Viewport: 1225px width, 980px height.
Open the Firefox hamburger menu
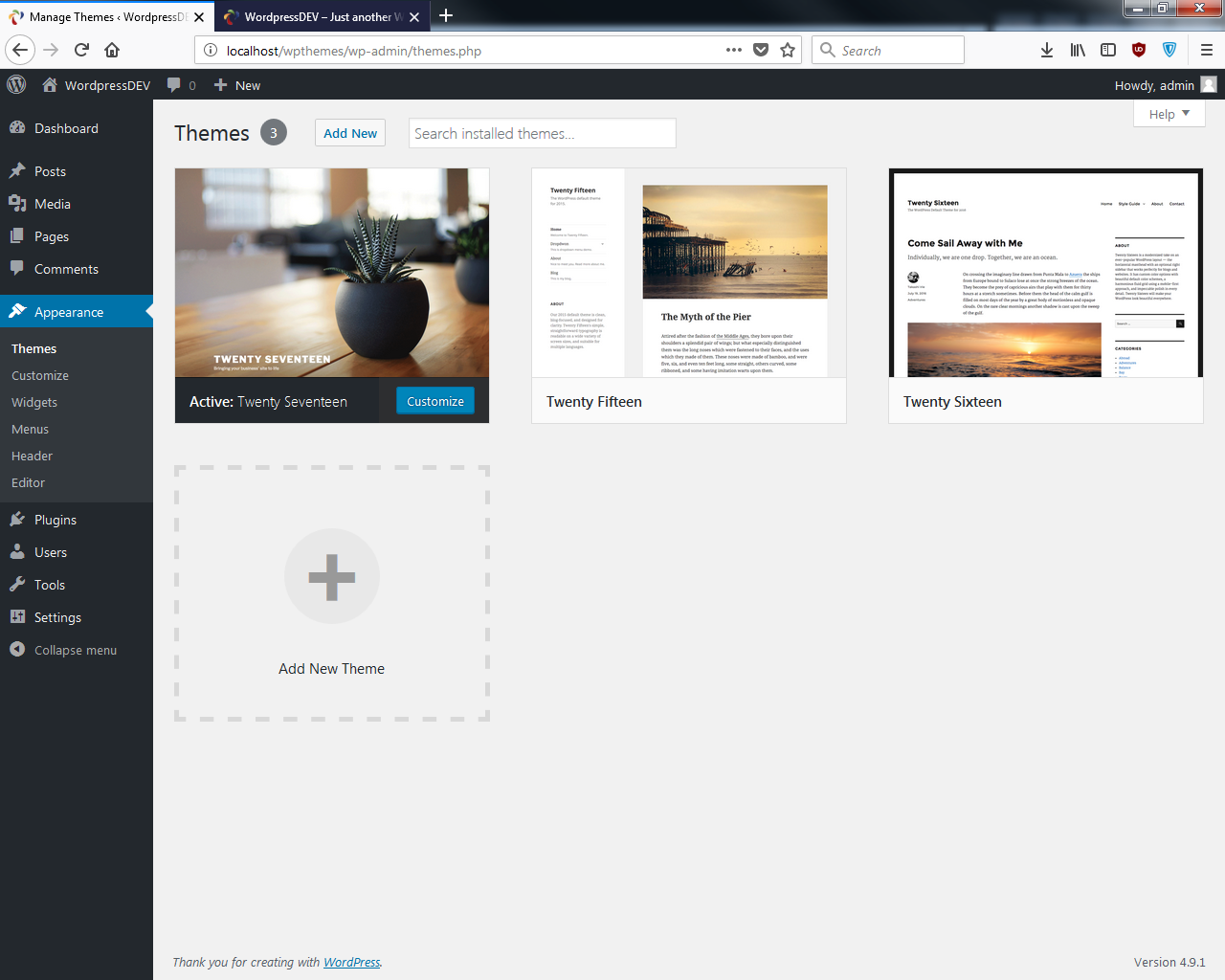point(1207,50)
